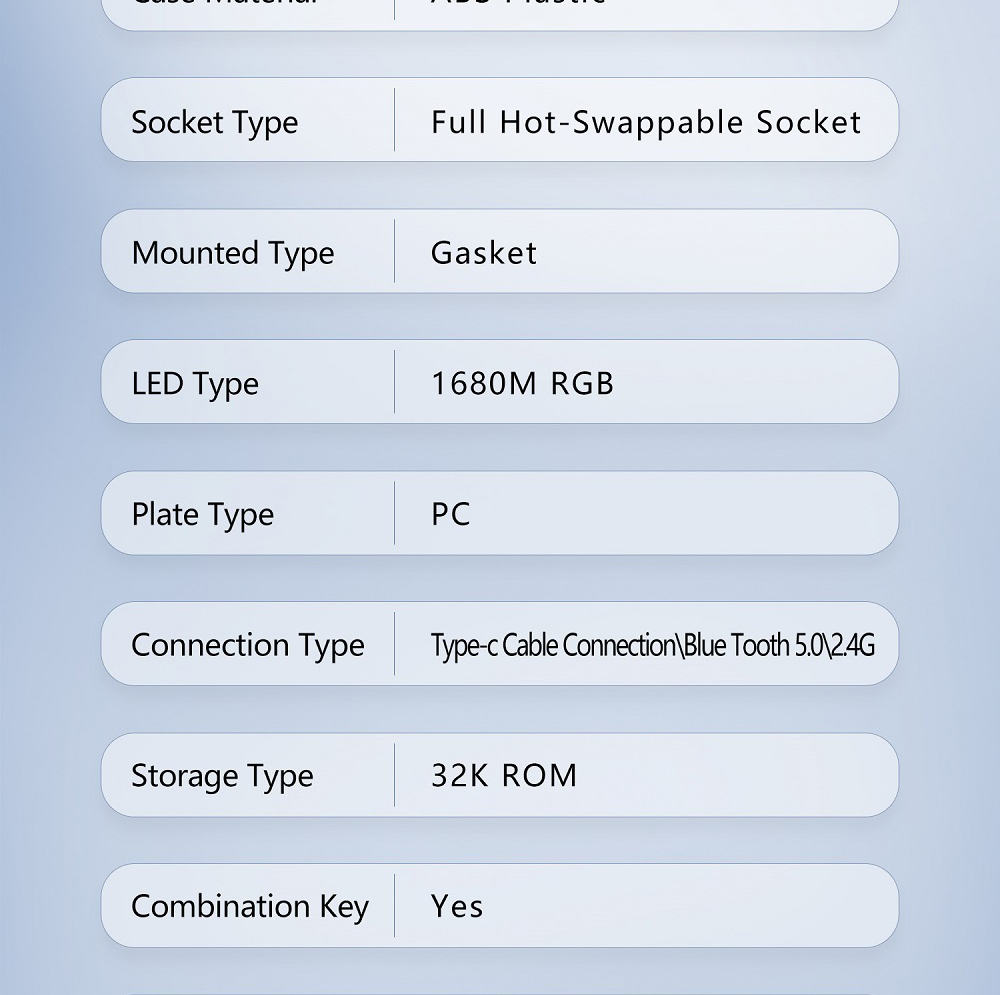Select the Gasket value text
Screen dimensions: 1000x995
click(x=484, y=253)
